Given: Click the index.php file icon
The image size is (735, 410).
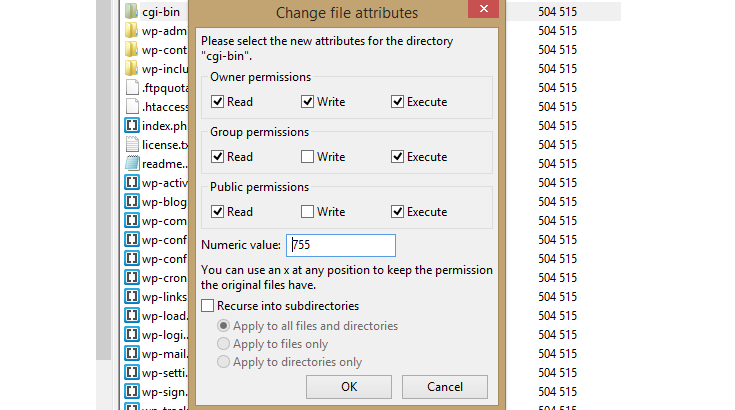Looking at the screenshot, I should tap(131, 126).
